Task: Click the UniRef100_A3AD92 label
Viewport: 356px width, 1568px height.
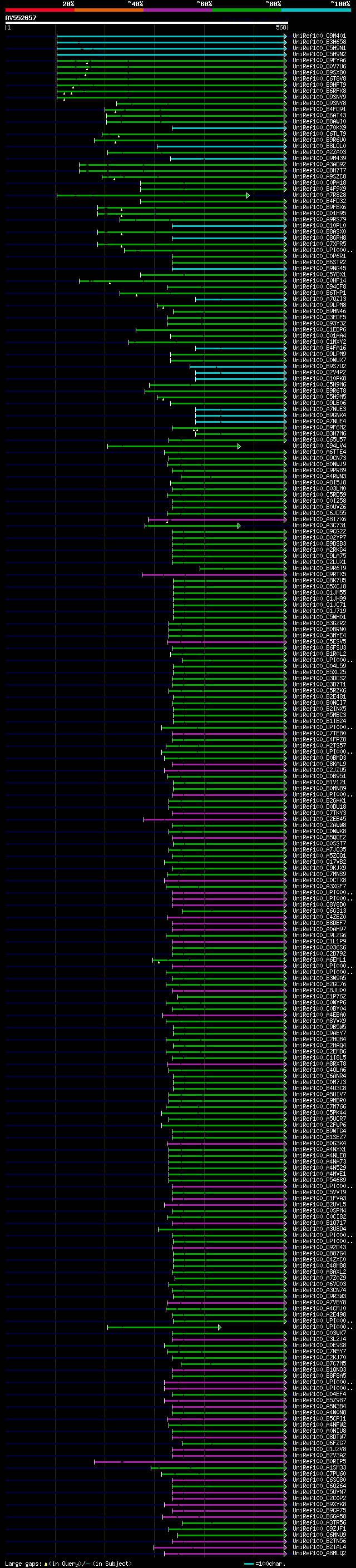Action: [x=319, y=164]
